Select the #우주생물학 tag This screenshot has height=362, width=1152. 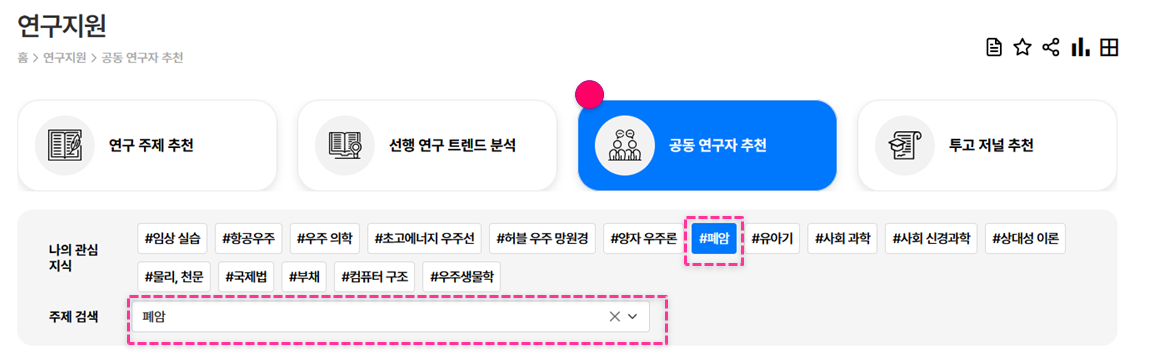[461, 278]
